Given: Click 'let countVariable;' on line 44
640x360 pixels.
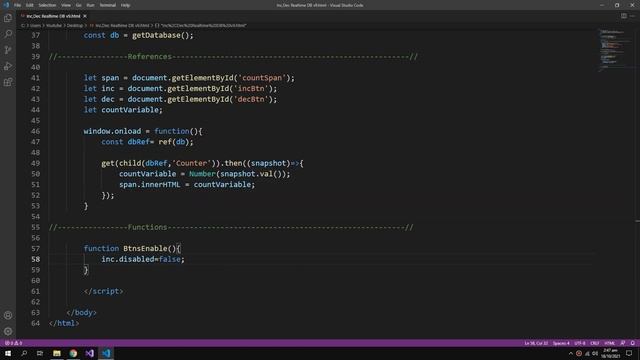Looking at the screenshot, I should tap(123, 110).
